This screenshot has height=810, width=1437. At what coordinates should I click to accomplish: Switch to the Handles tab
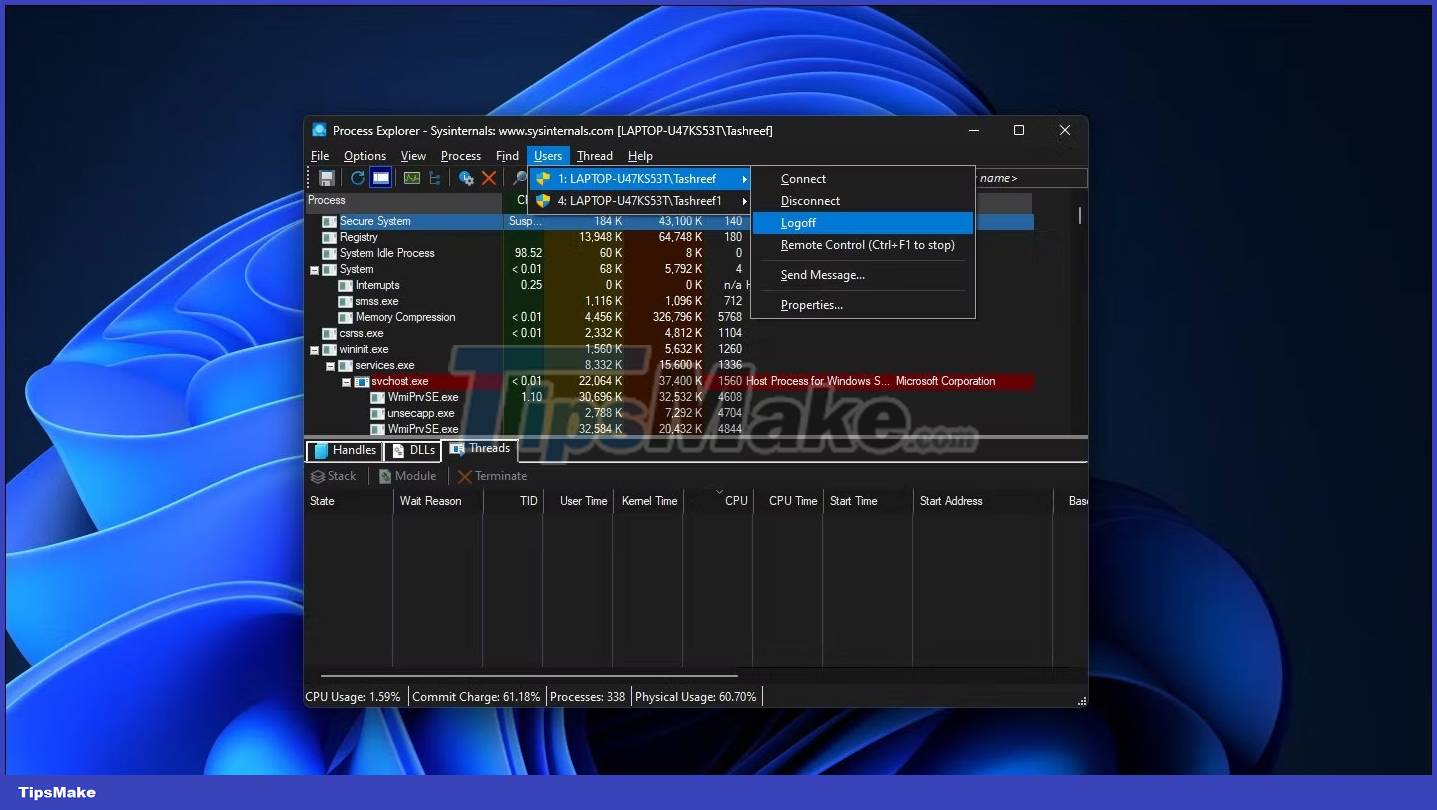click(x=344, y=450)
